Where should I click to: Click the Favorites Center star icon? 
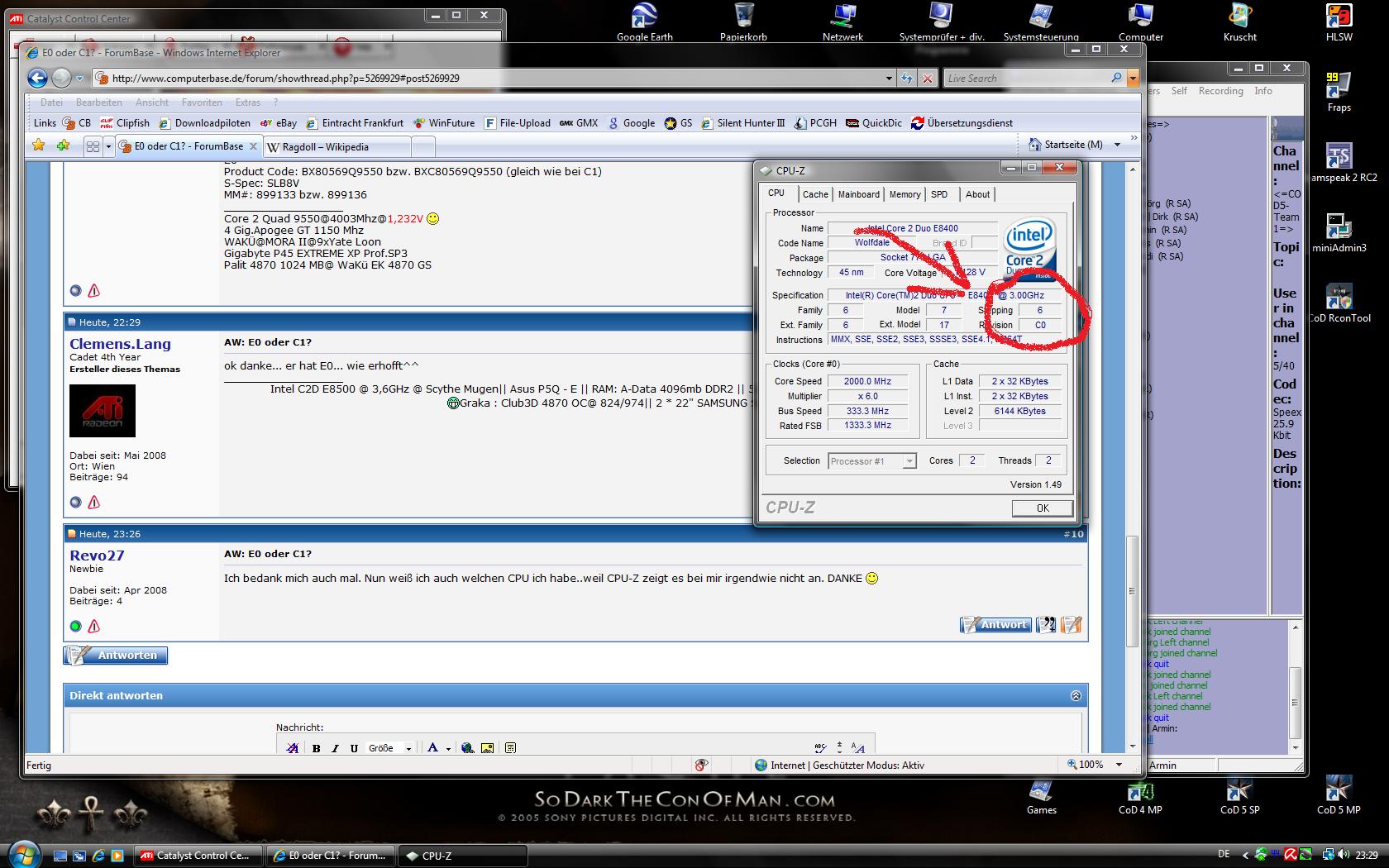point(38,145)
